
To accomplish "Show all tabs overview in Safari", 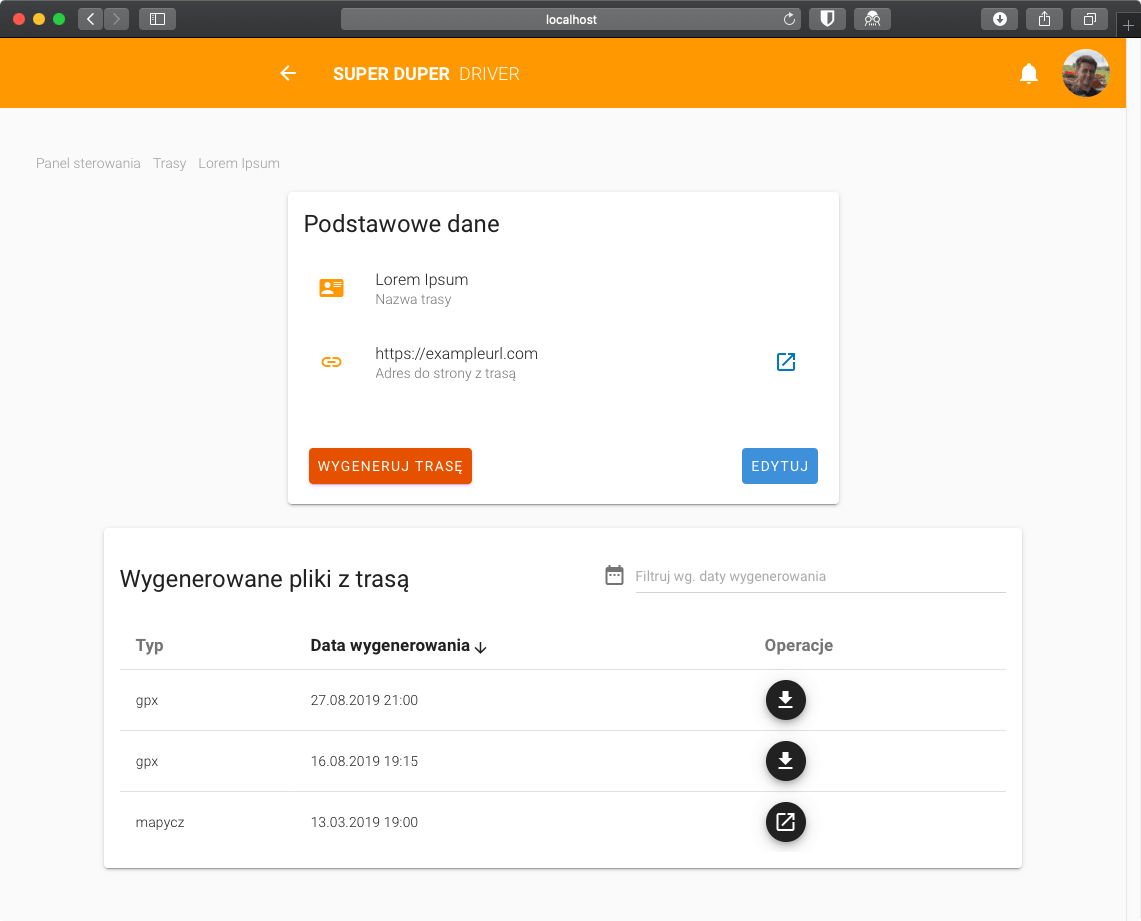I will (1090, 19).
